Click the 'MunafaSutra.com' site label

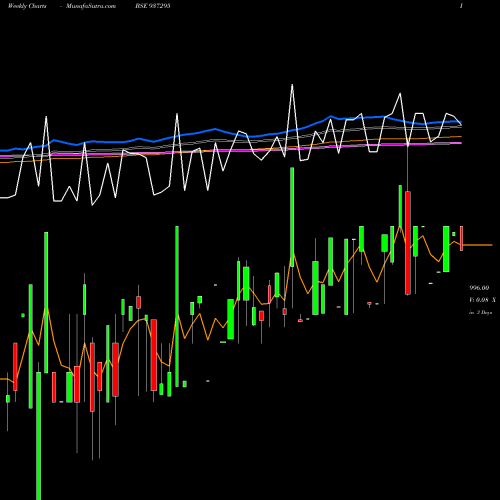pos(91,6)
